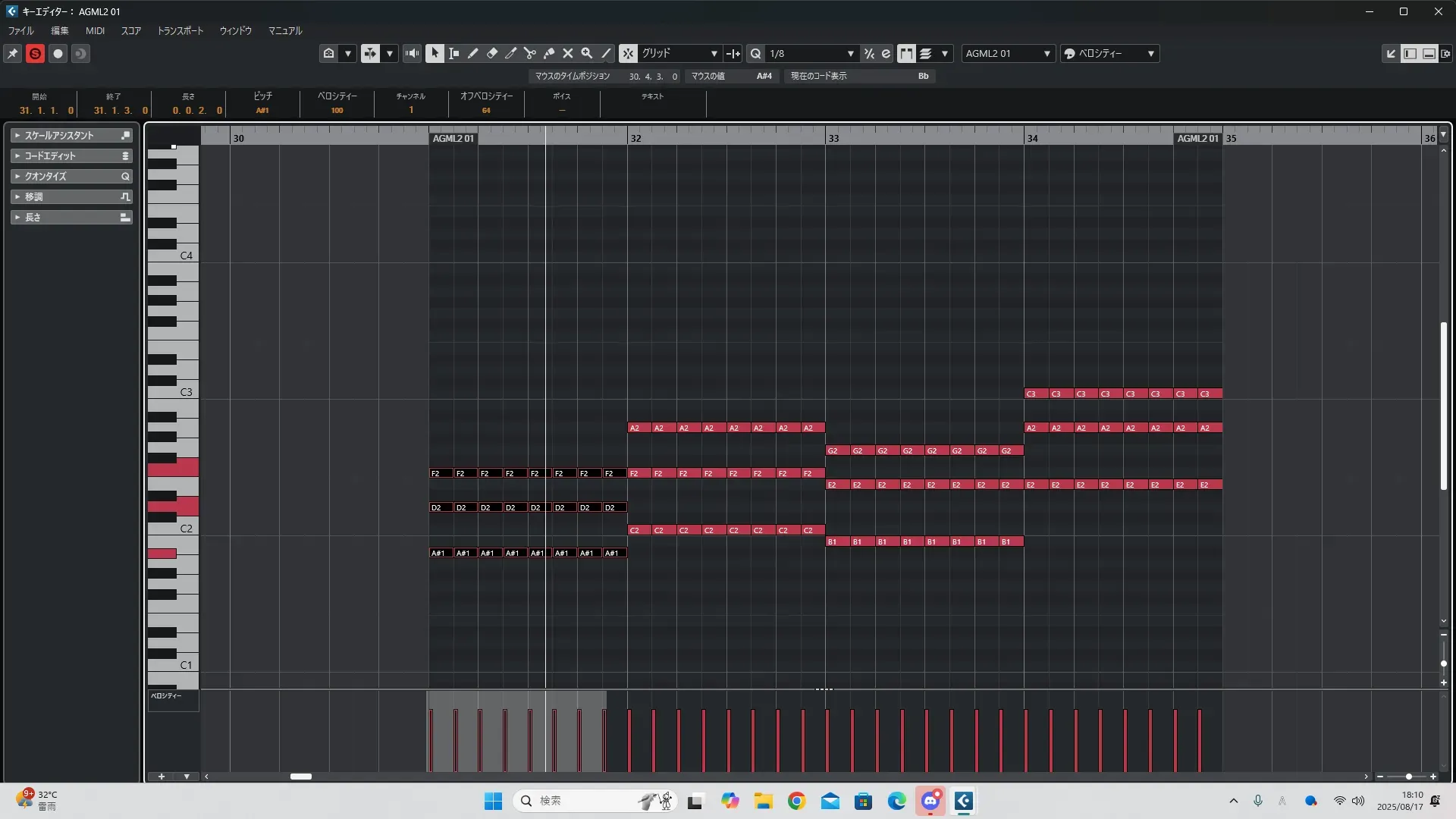Screen dimensions: 1456x819
Task: Toggle Snap on/off button
Action: [628, 54]
